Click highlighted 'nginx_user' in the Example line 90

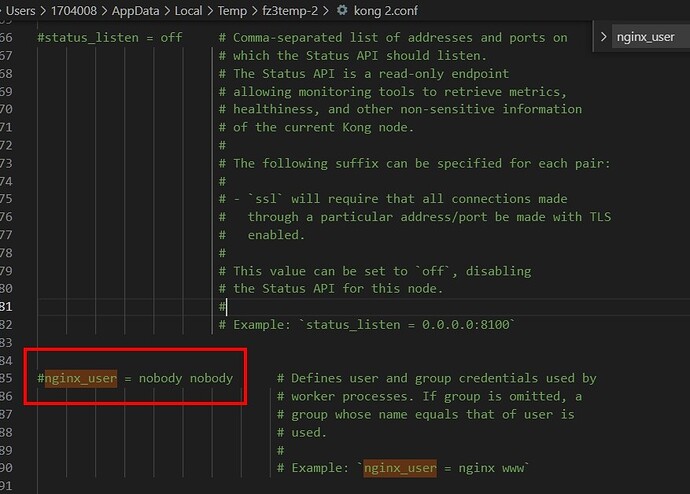[x=400, y=468]
